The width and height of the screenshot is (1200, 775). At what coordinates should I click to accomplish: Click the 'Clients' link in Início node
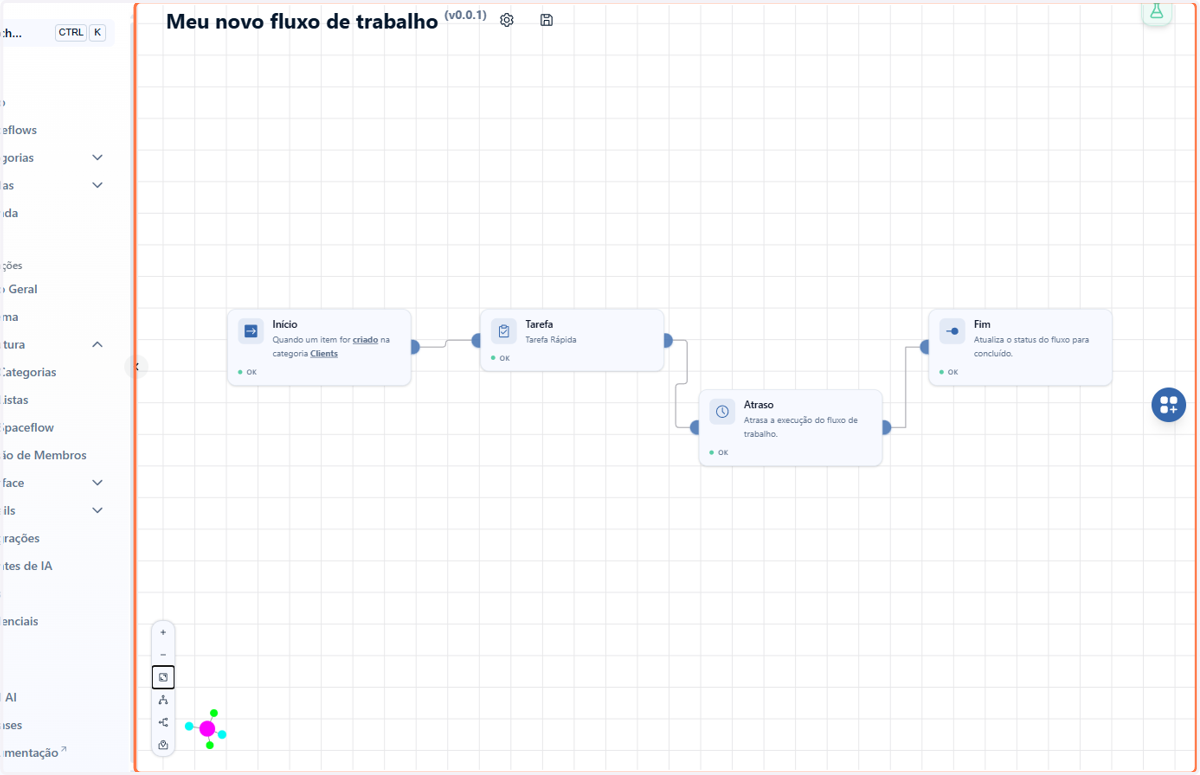tap(324, 354)
